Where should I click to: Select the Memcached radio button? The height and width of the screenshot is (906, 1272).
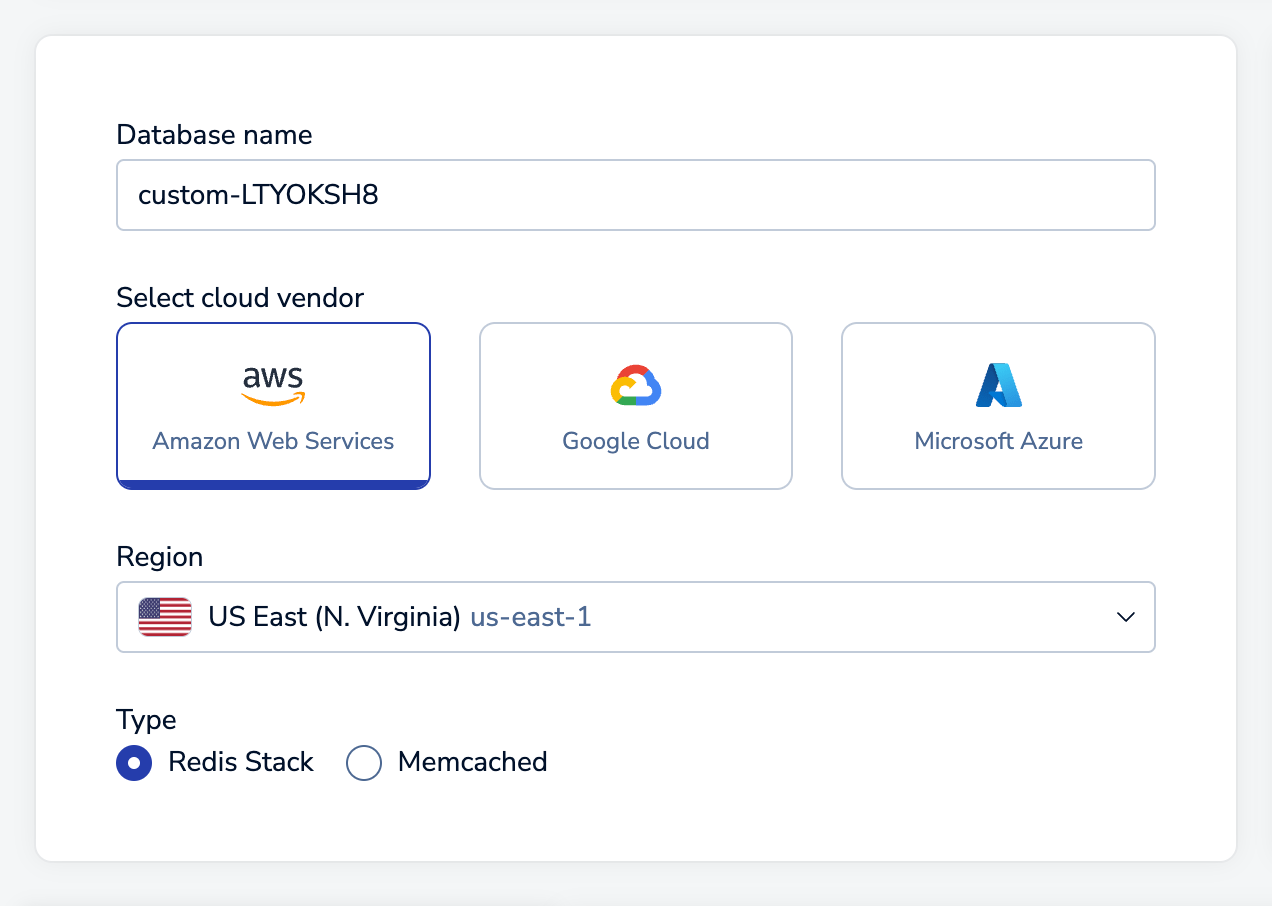pyautogui.click(x=364, y=763)
